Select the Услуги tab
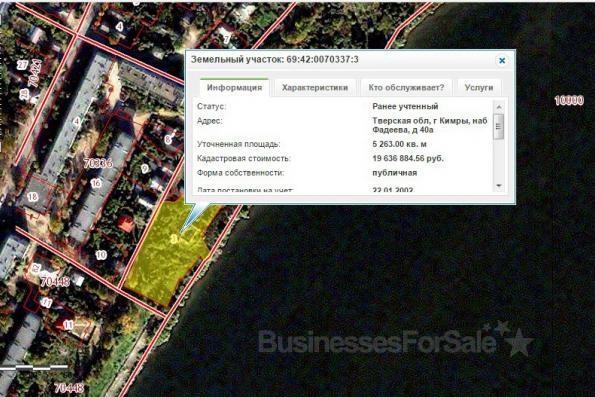The image size is (595, 397). coord(479,88)
